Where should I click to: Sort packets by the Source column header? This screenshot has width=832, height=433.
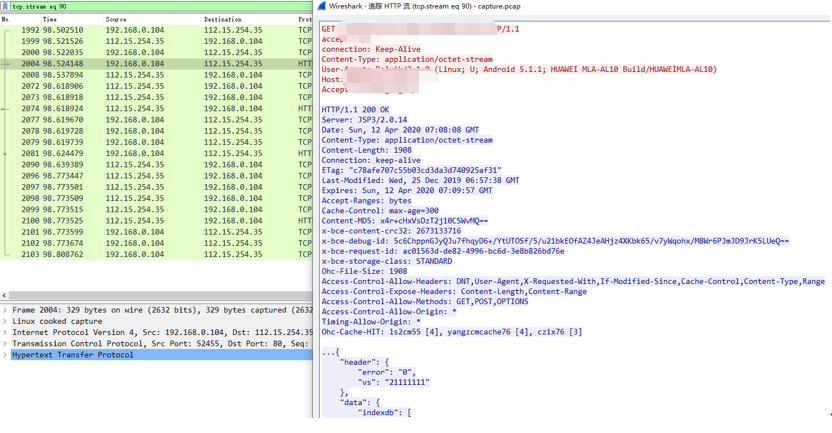(152, 19)
